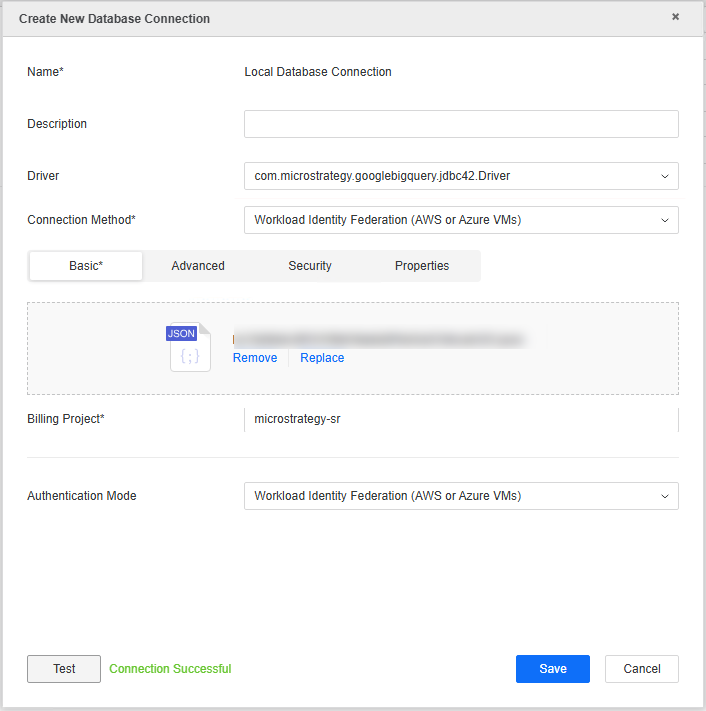Click the JSON file icon

(x=189, y=348)
